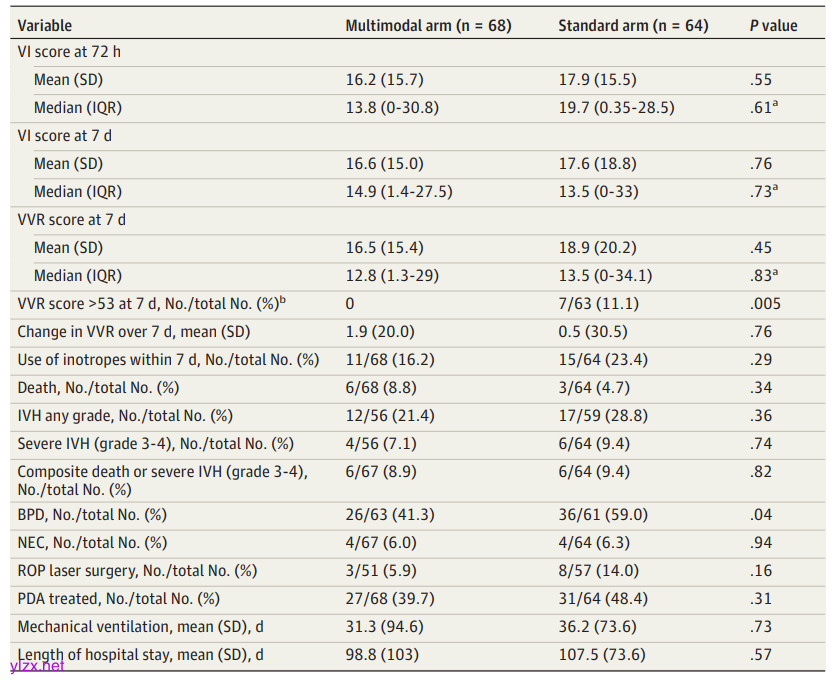
Task: Click the 26/63 (41.3) BPD value
Action: coord(390,515)
